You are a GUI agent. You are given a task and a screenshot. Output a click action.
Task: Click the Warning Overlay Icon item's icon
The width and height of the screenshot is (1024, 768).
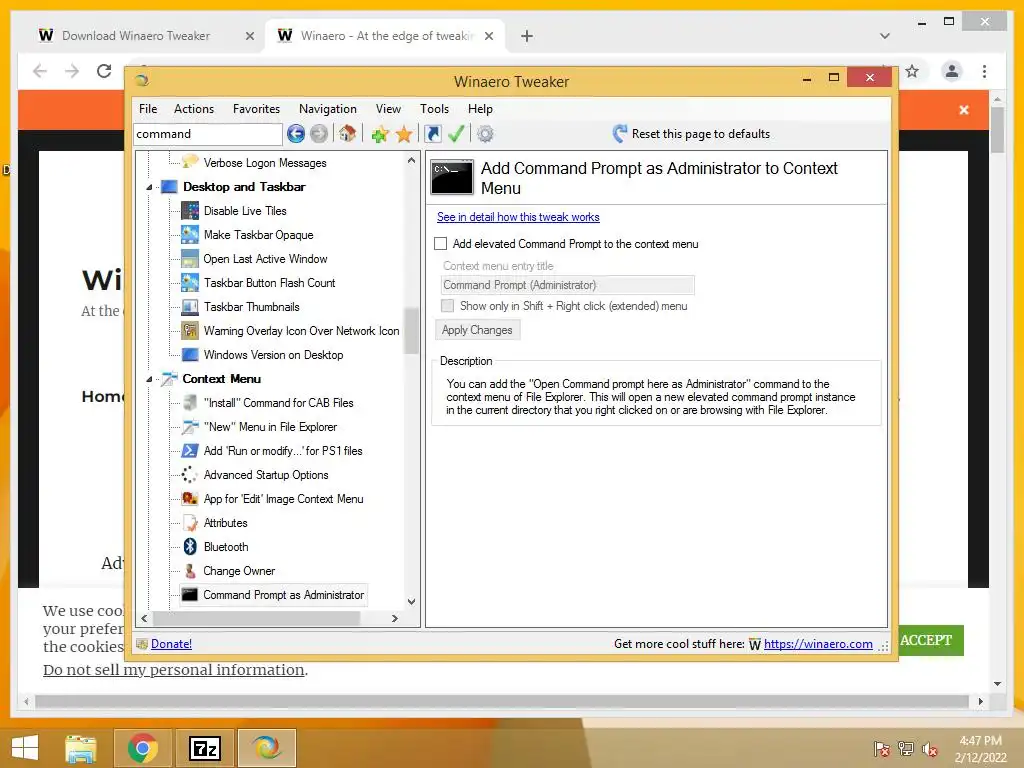[190, 330]
